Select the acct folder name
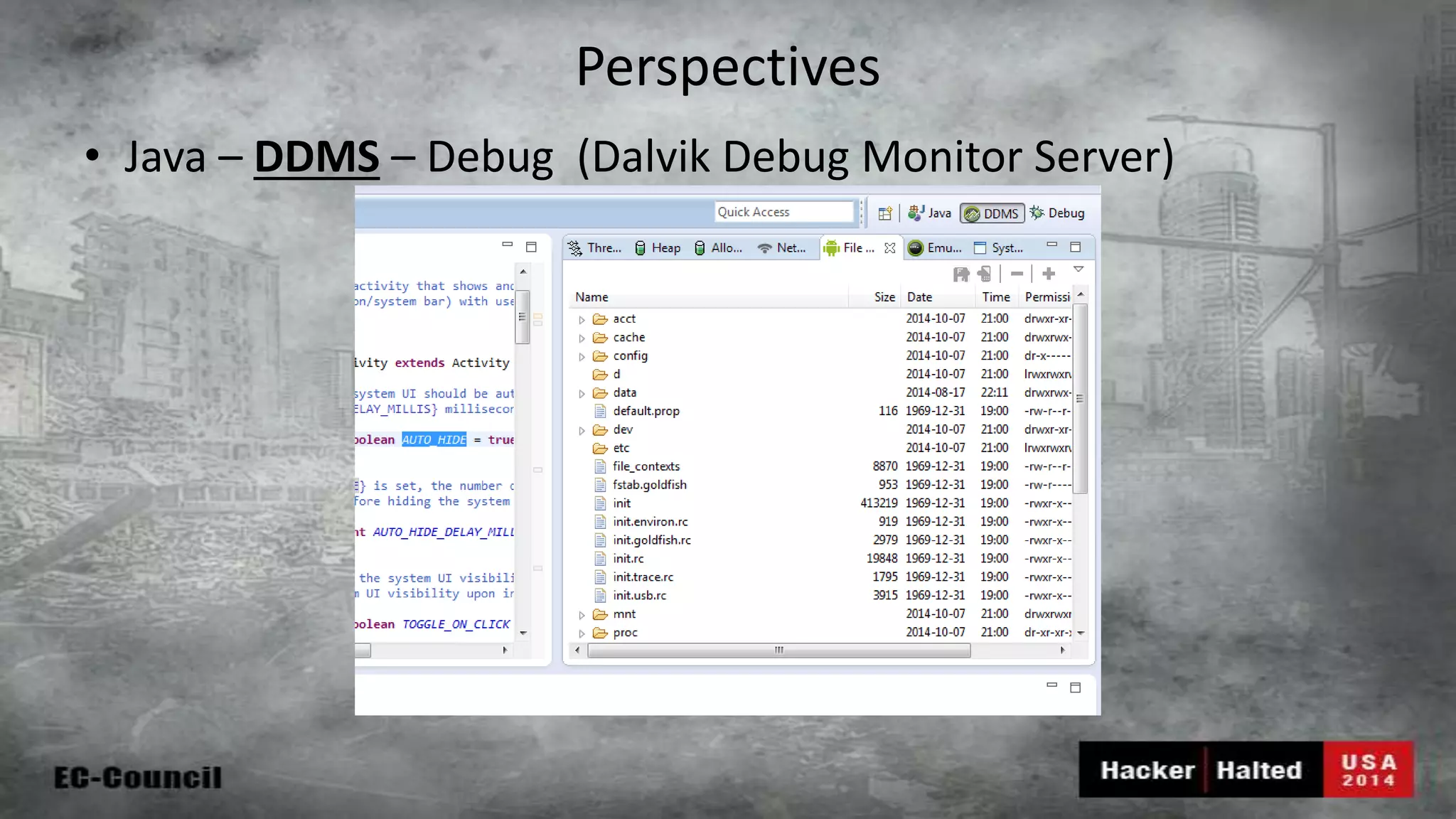The height and width of the screenshot is (819, 1456). coord(624,319)
